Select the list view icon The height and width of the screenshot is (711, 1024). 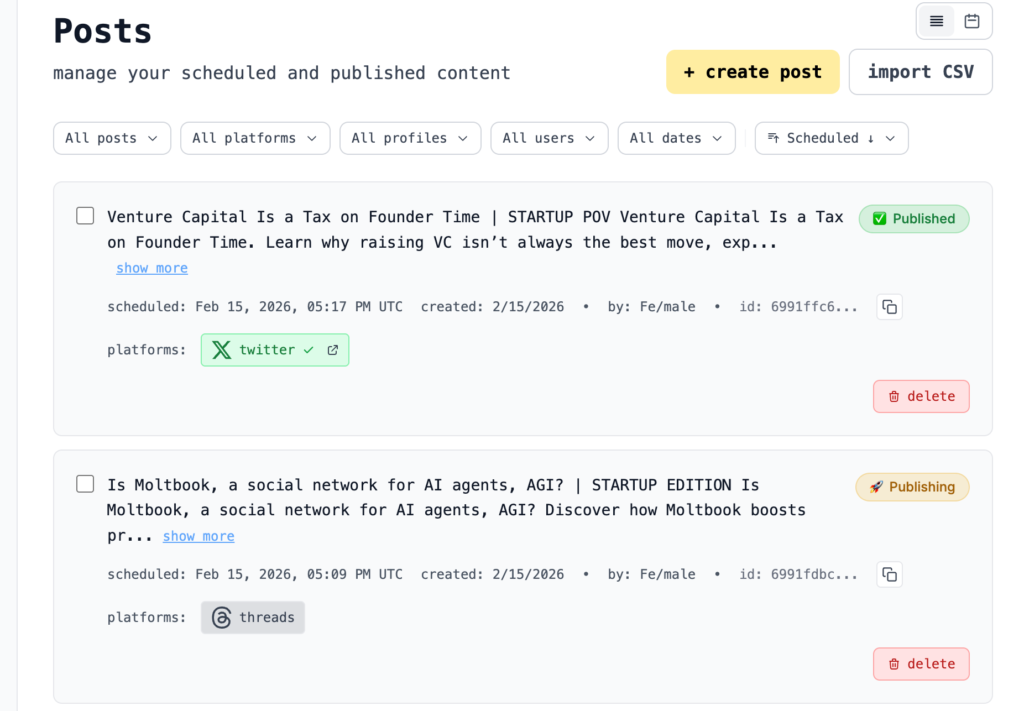937,21
